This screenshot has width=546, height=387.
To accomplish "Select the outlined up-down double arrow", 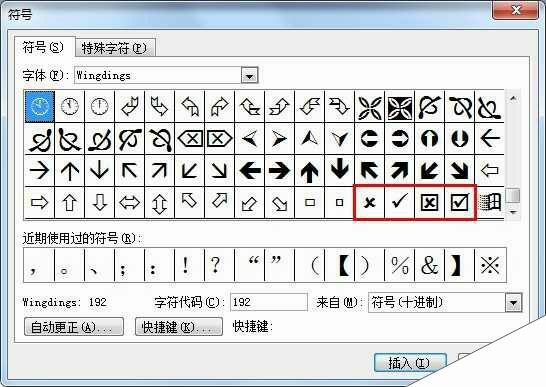I will click(159, 202).
